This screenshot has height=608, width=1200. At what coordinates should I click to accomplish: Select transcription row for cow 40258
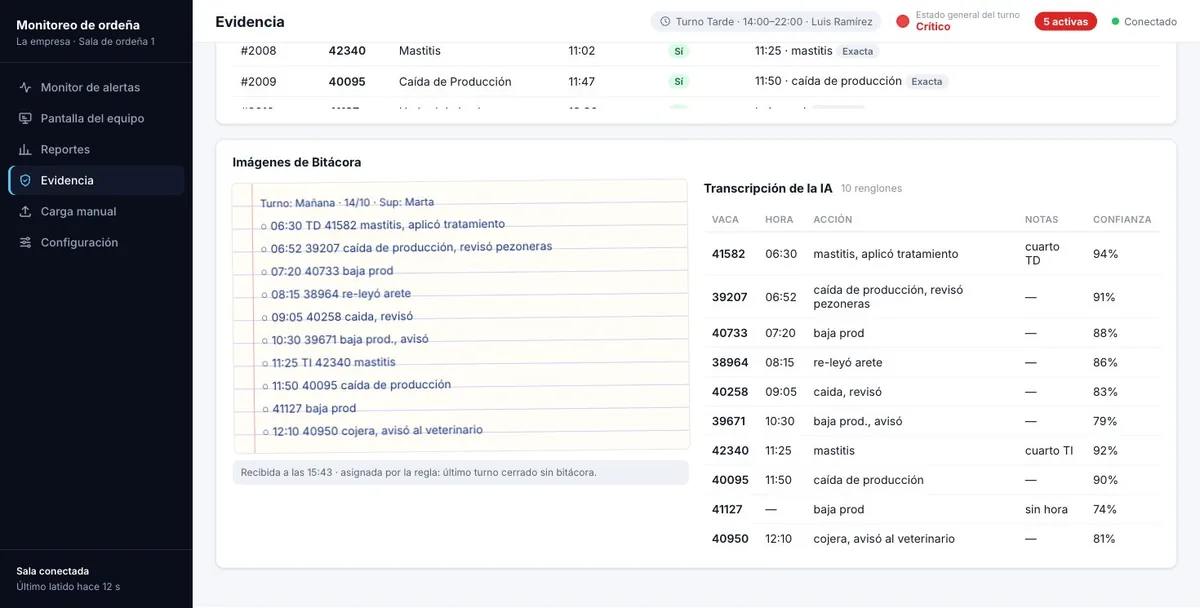pyautogui.click(x=932, y=392)
